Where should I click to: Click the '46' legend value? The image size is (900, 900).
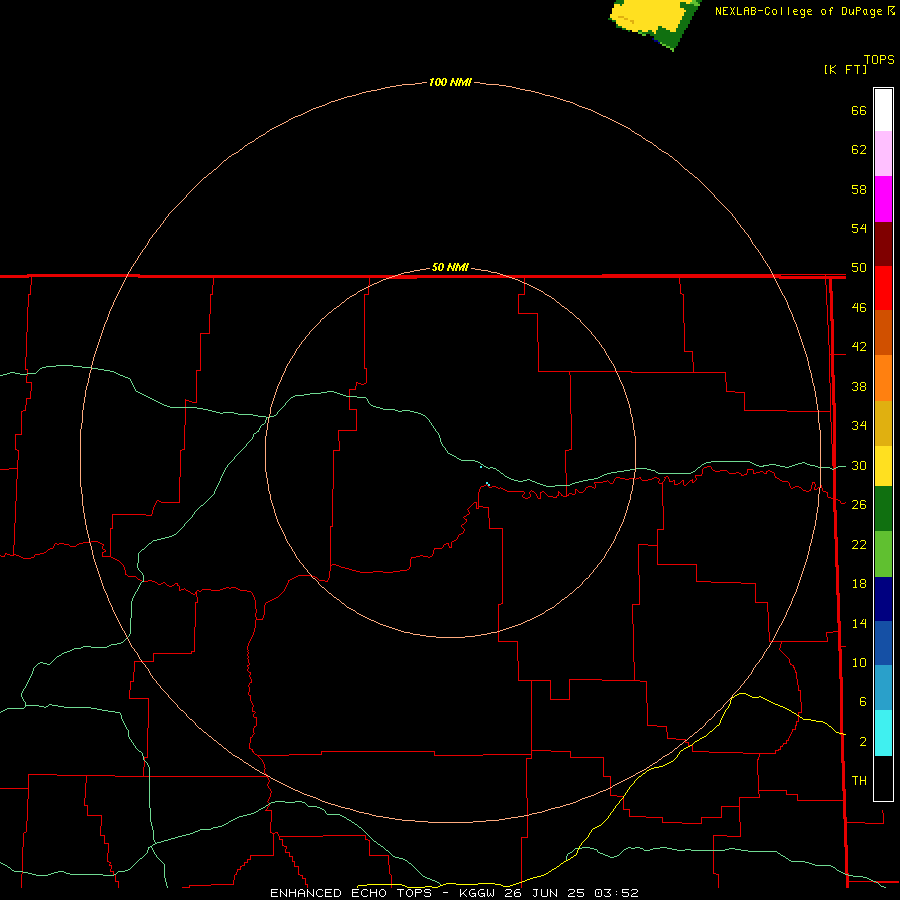(859, 307)
